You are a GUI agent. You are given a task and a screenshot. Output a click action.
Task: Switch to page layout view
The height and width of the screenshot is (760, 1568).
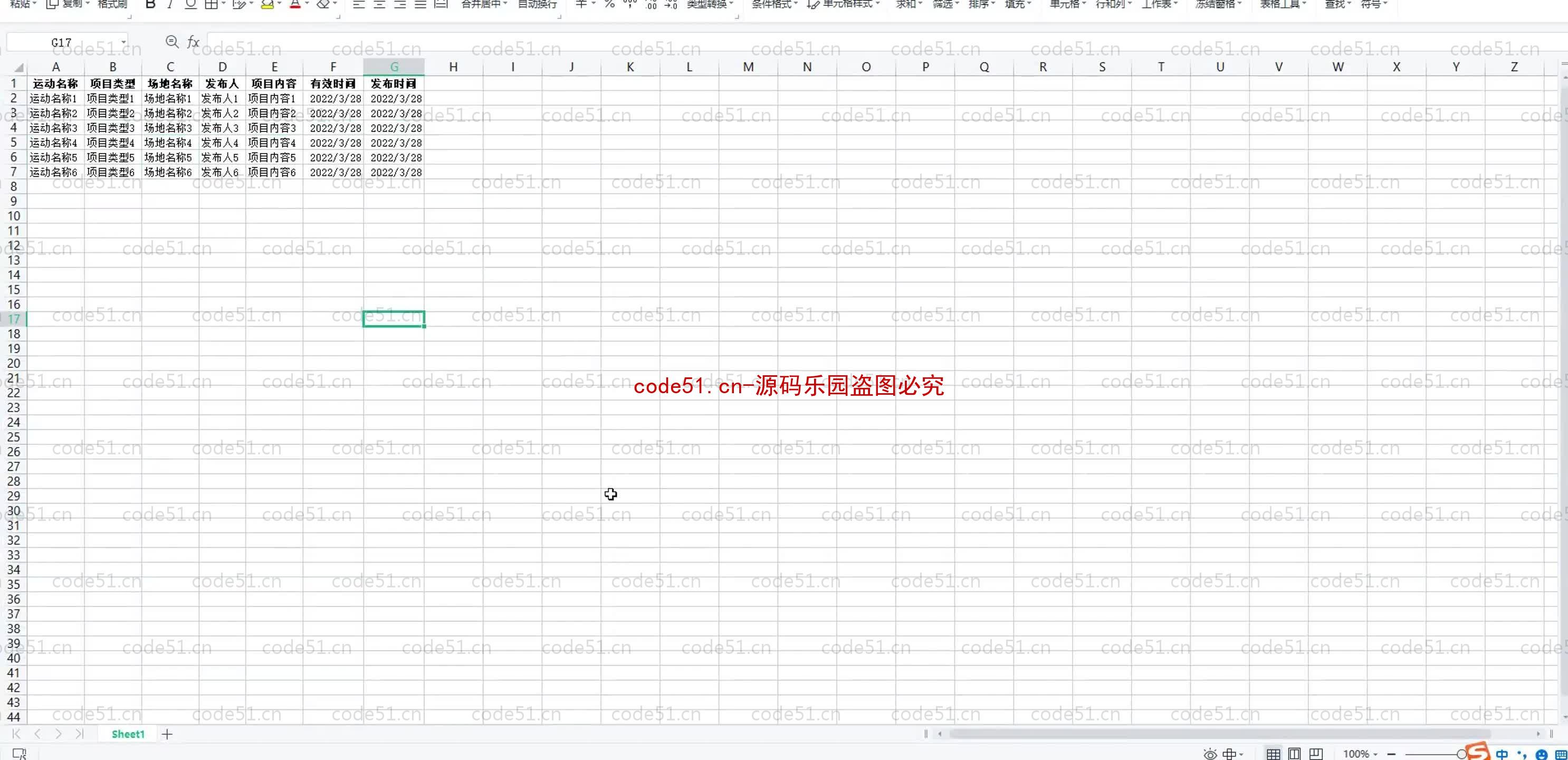click(1294, 754)
